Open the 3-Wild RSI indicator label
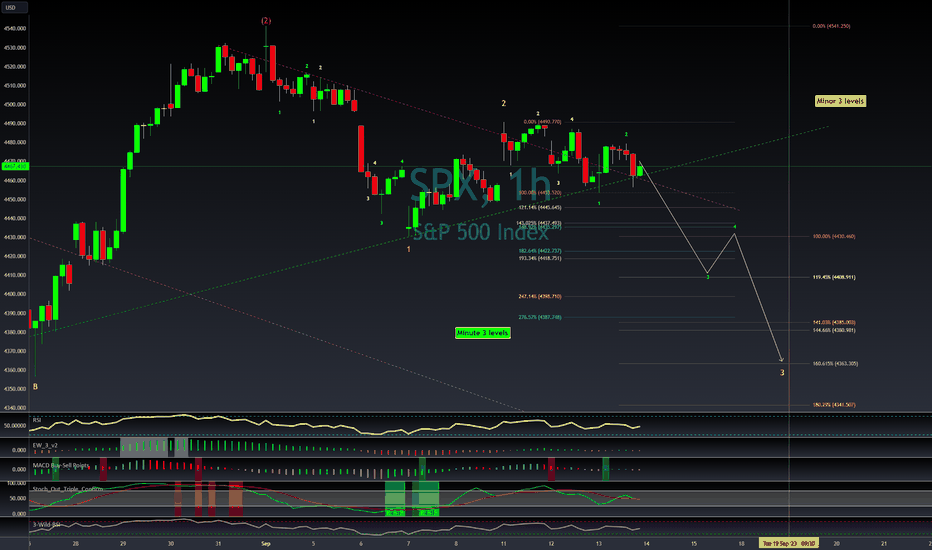The height and width of the screenshot is (550, 932). [x=46, y=524]
